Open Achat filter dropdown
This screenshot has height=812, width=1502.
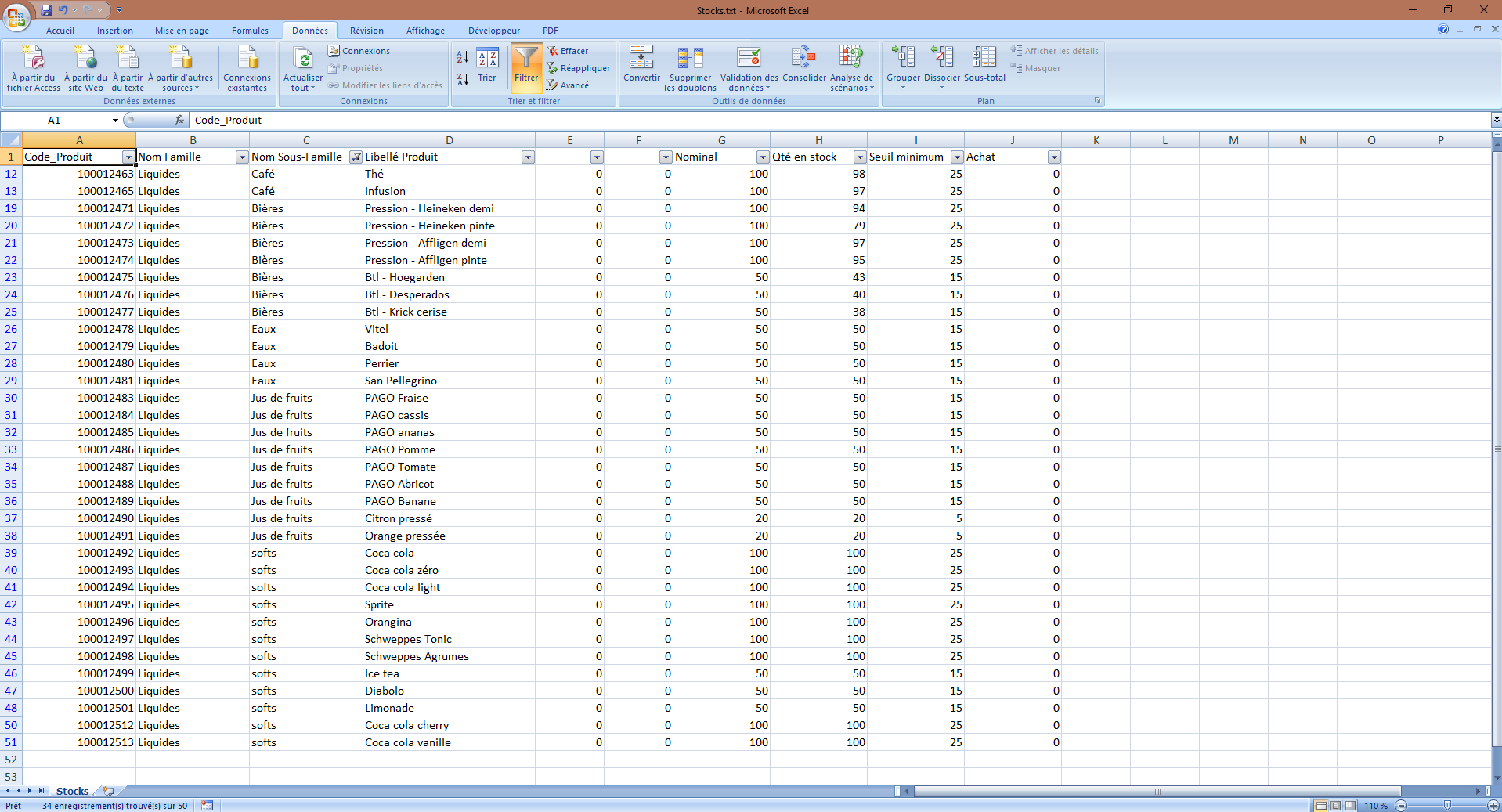(x=1054, y=157)
